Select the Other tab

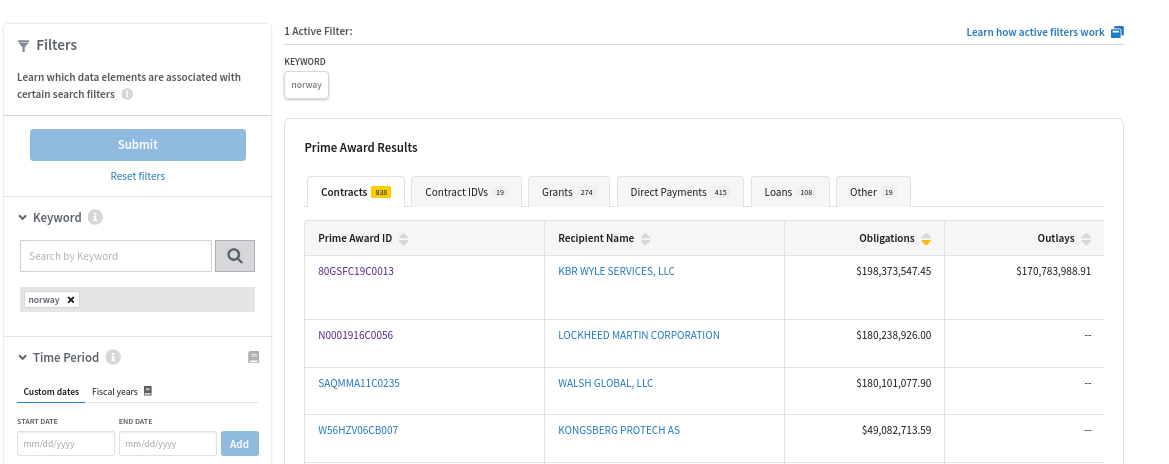(873, 192)
